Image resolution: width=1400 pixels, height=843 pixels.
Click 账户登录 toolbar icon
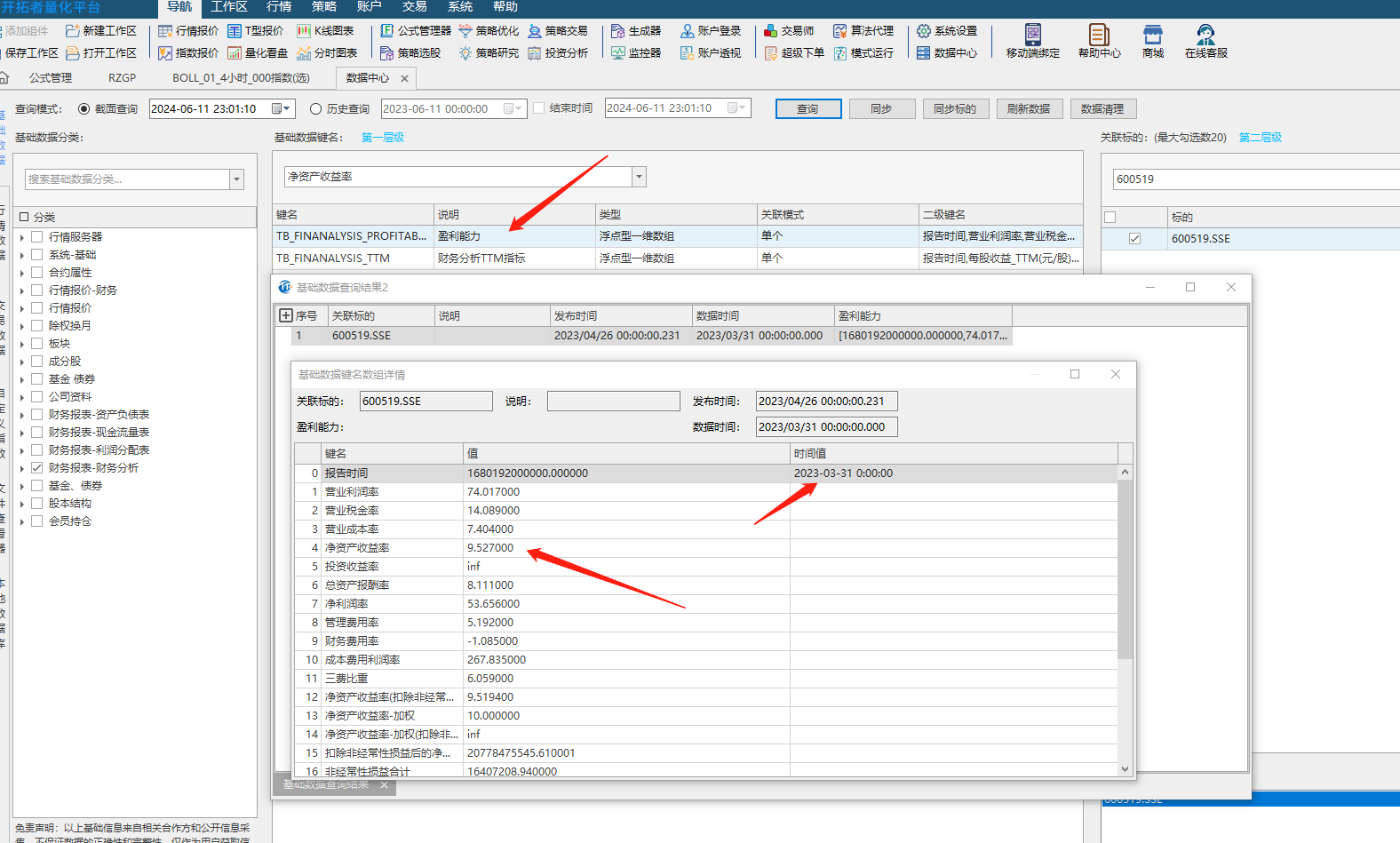711,31
